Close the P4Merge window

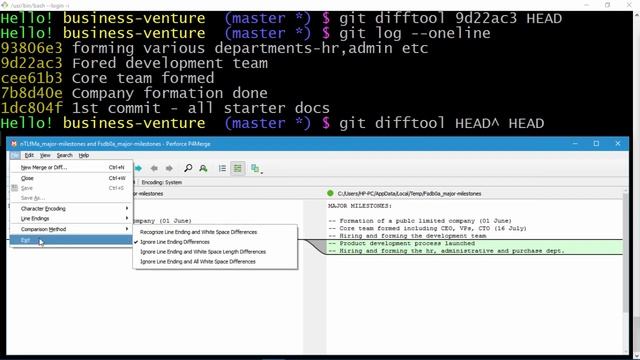click(618, 144)
